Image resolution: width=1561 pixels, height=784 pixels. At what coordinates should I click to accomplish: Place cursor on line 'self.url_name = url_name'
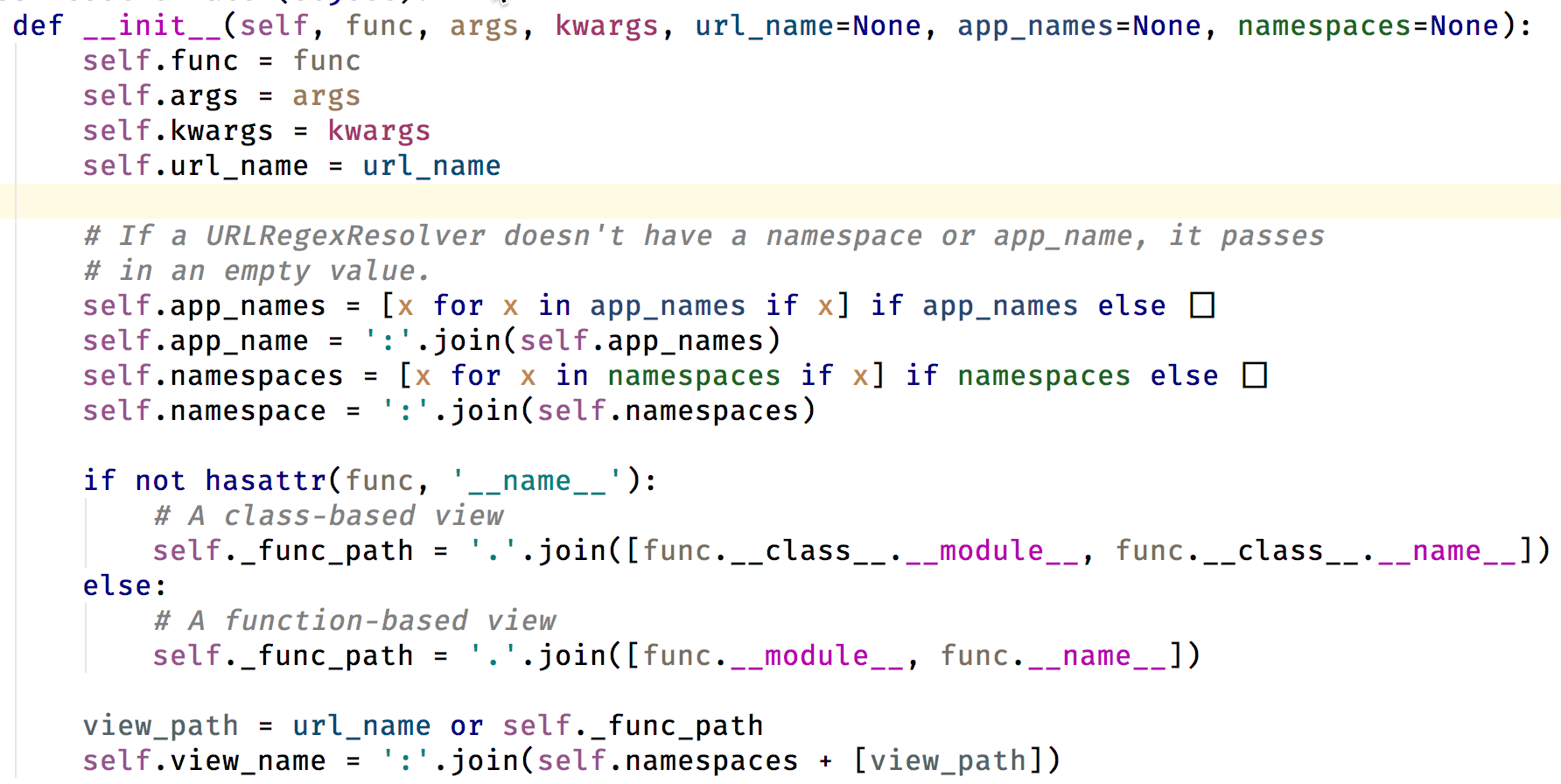291,165
